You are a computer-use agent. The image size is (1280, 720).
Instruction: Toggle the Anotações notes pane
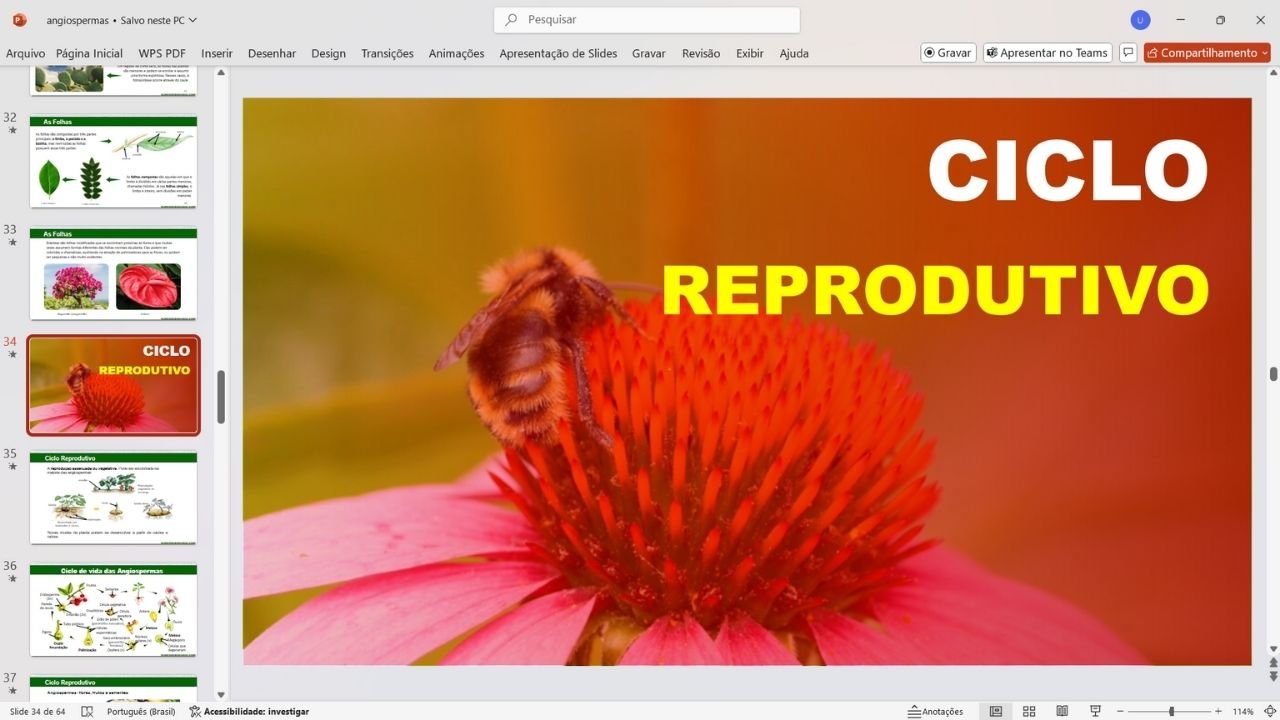tap(935, 711)
